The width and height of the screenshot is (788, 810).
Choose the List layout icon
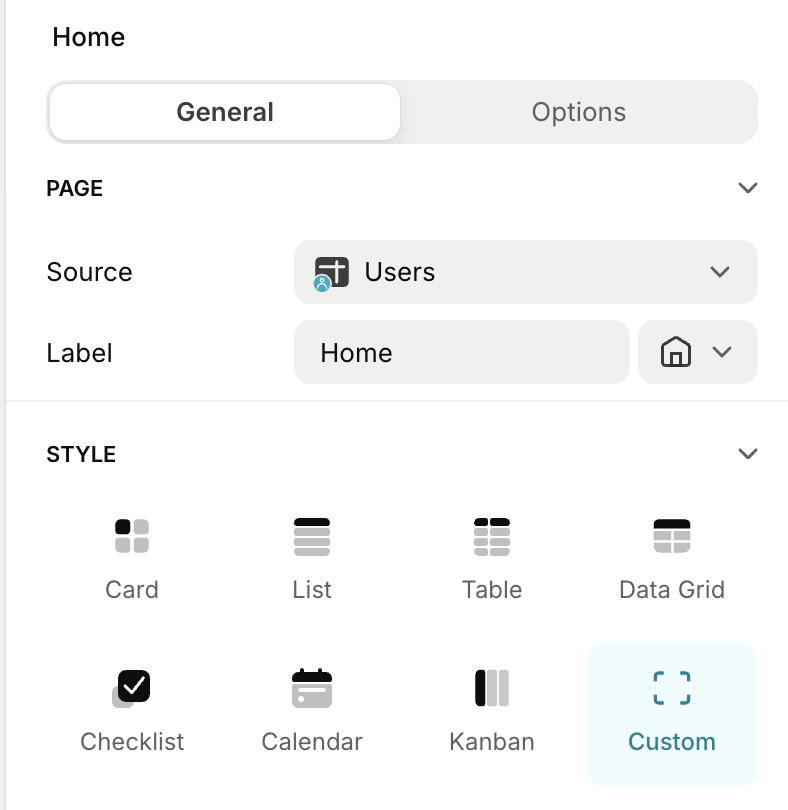click(x=312, y=537)
